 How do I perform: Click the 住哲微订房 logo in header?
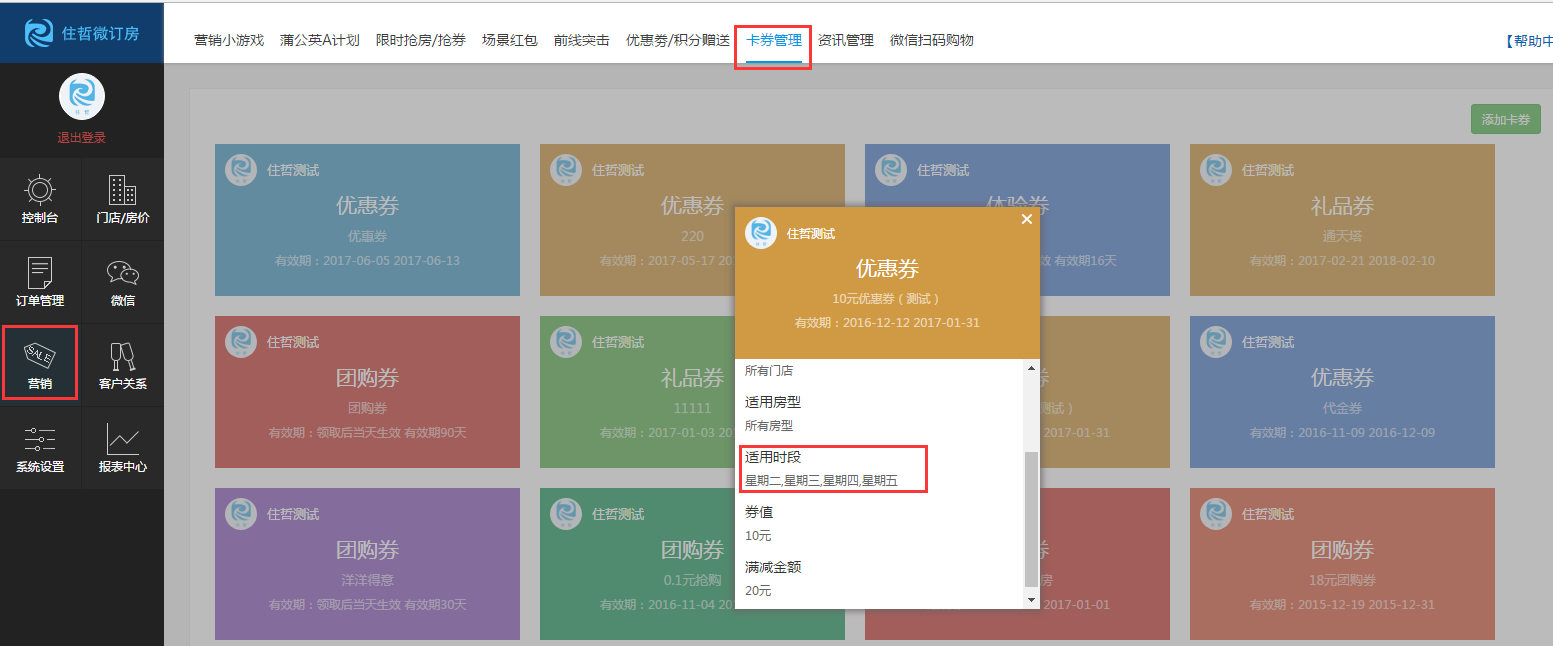pos(82,33)
